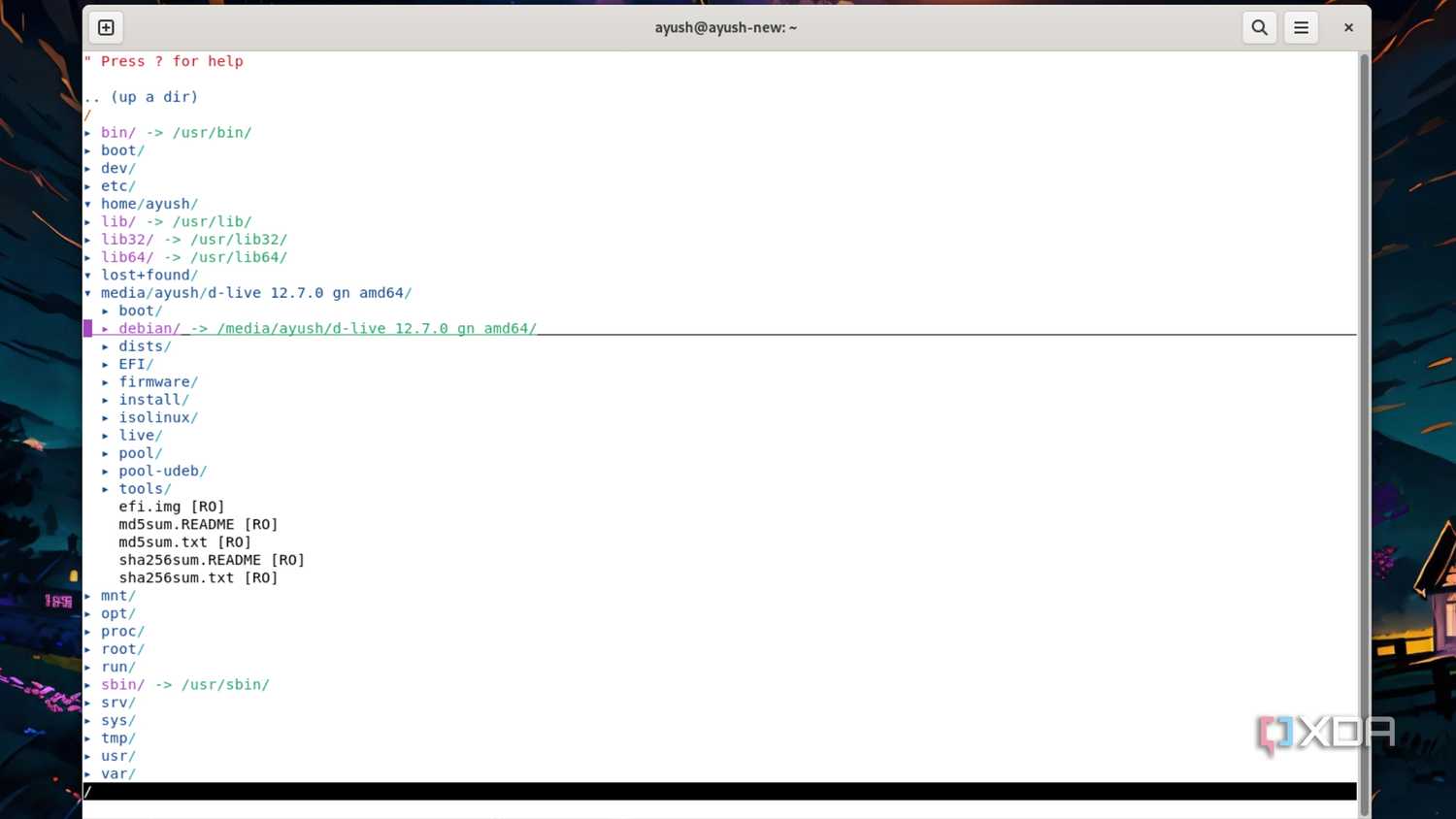The width and height of the screenshot is (1456, 819).
Task: Select the sys/ directory
Action: 117,721
